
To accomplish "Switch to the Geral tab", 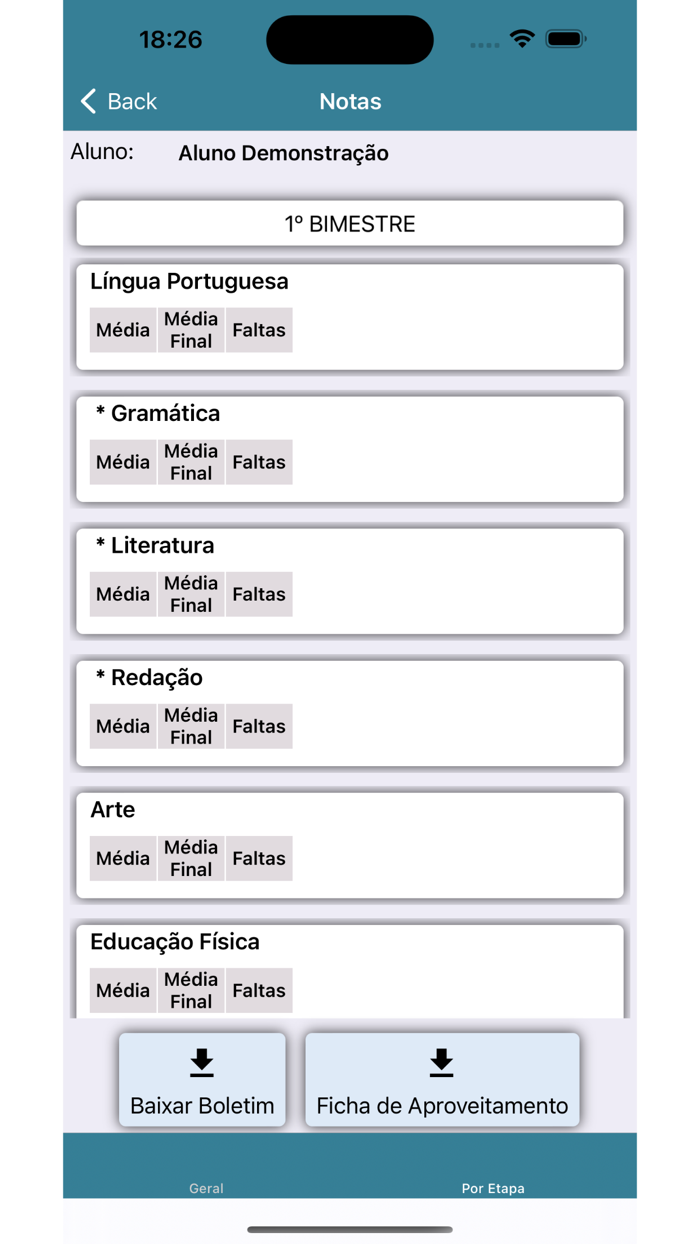I will 206,1188.
